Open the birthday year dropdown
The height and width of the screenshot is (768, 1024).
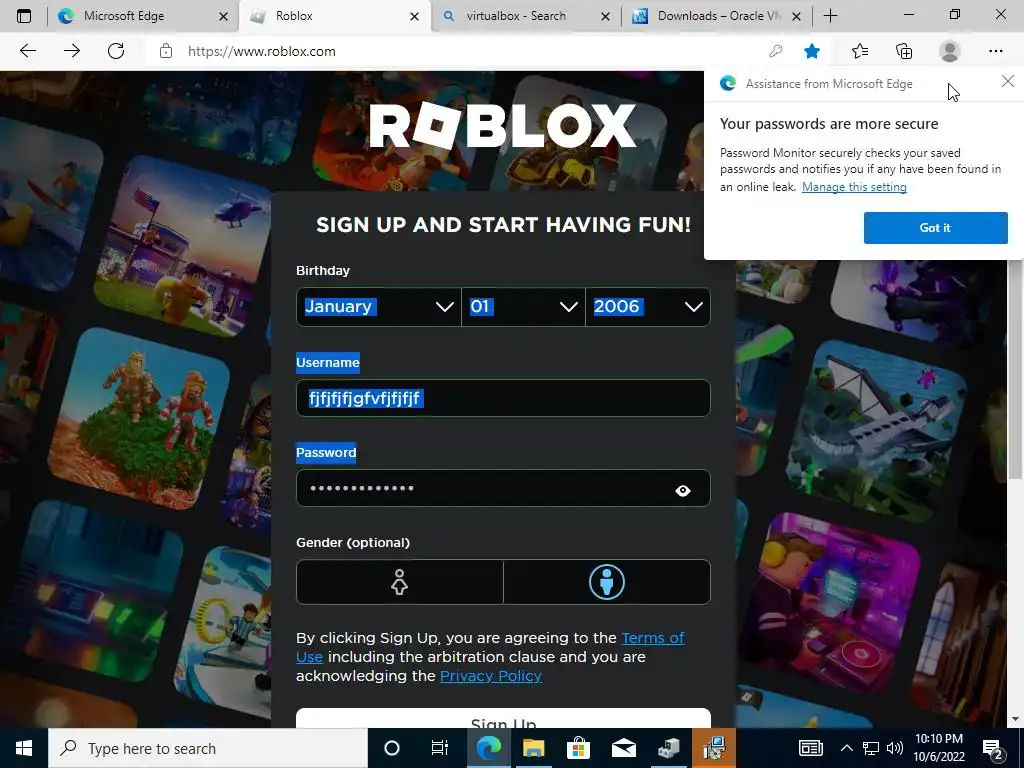coord(648,306)
